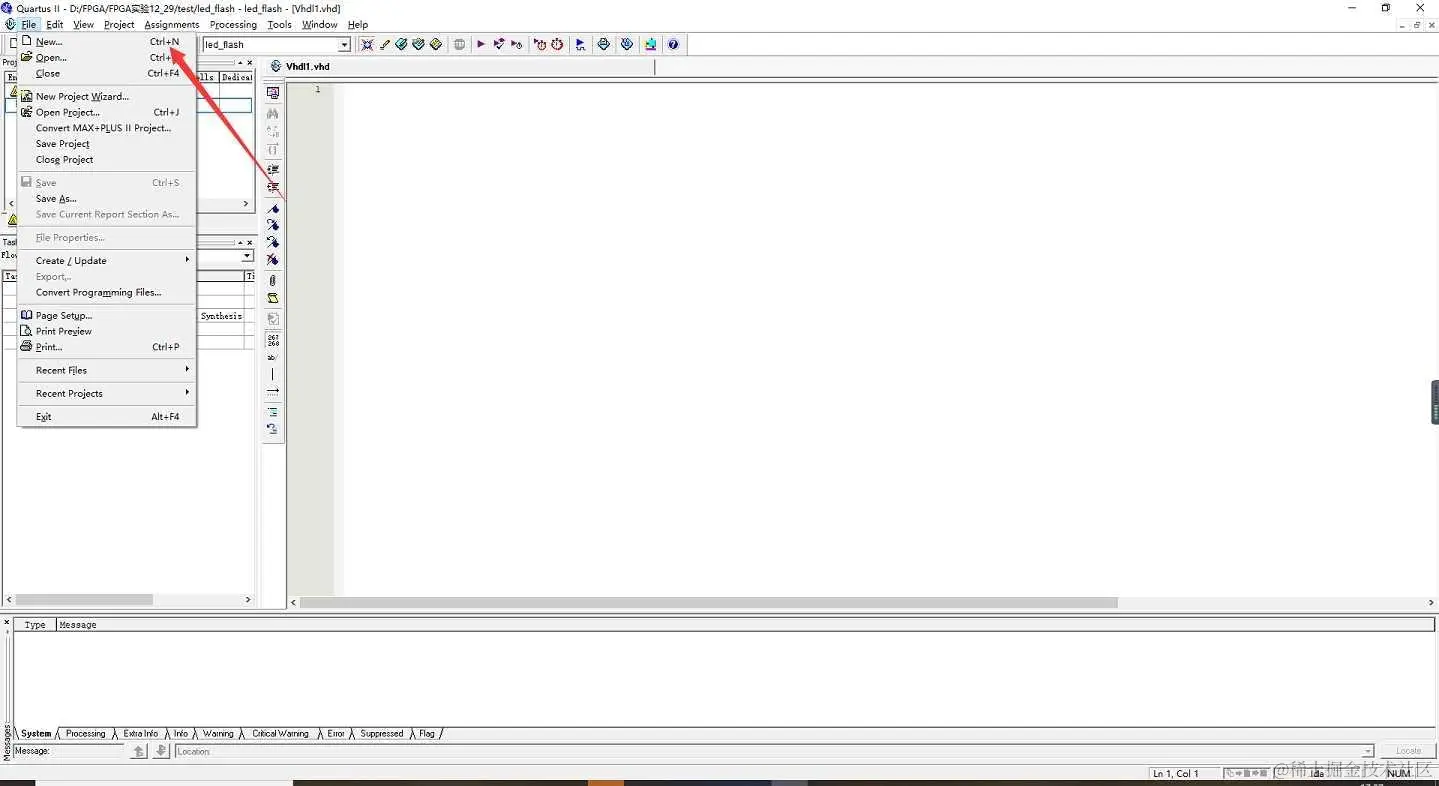Image resolution: width=1439 pixels, height=786 pixels.
Task: Click the Location input field
Action: 775,751
